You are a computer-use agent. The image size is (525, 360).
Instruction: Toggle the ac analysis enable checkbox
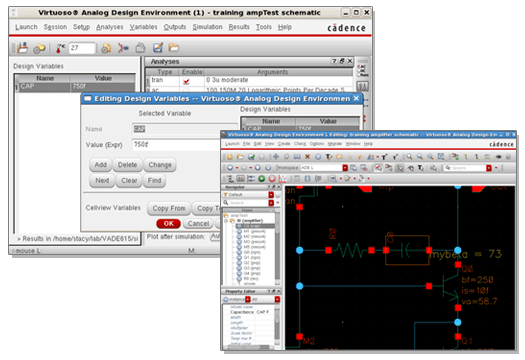[186, 90]
